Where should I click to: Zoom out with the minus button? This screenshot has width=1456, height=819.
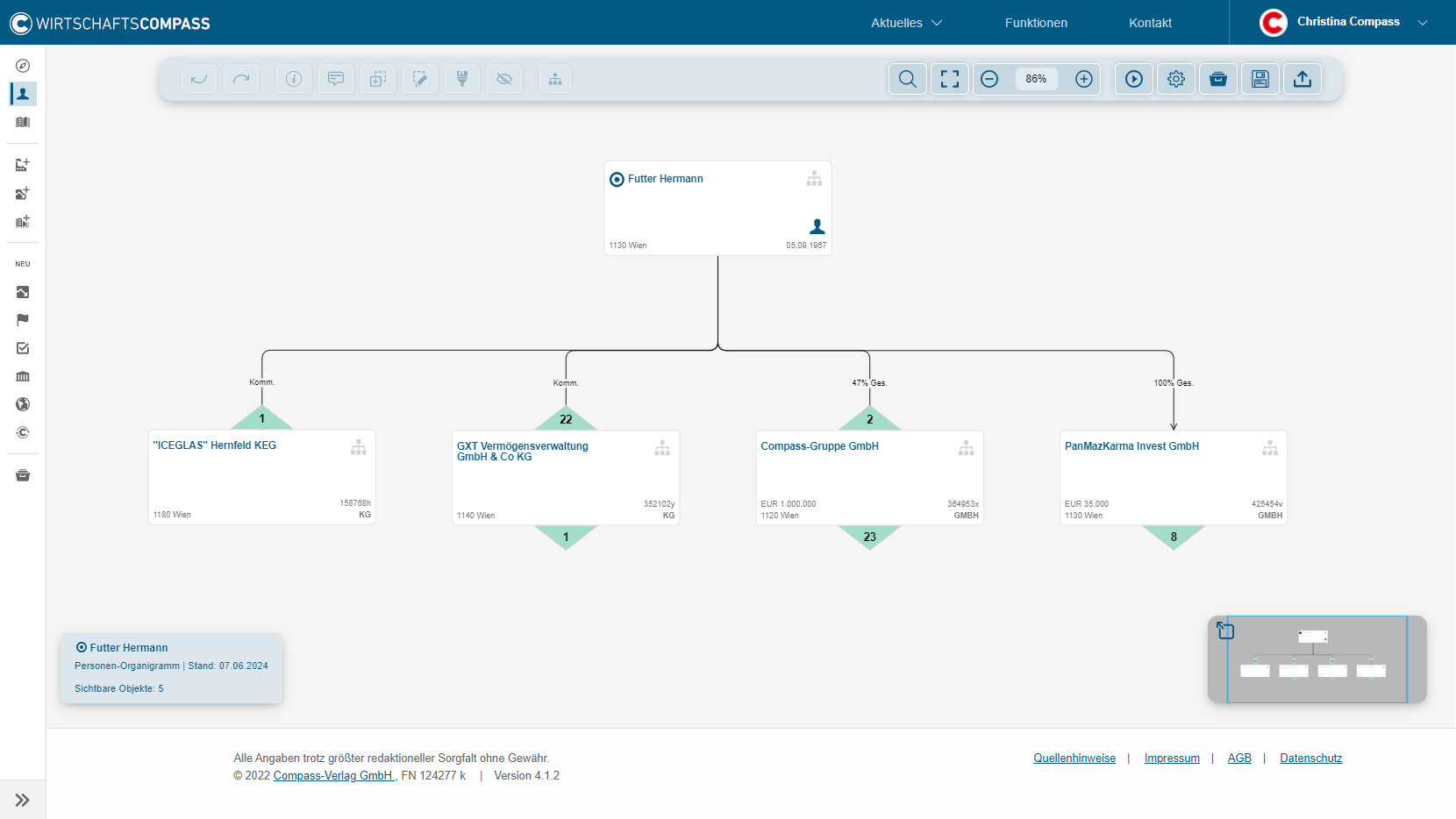tap(989, 79)
